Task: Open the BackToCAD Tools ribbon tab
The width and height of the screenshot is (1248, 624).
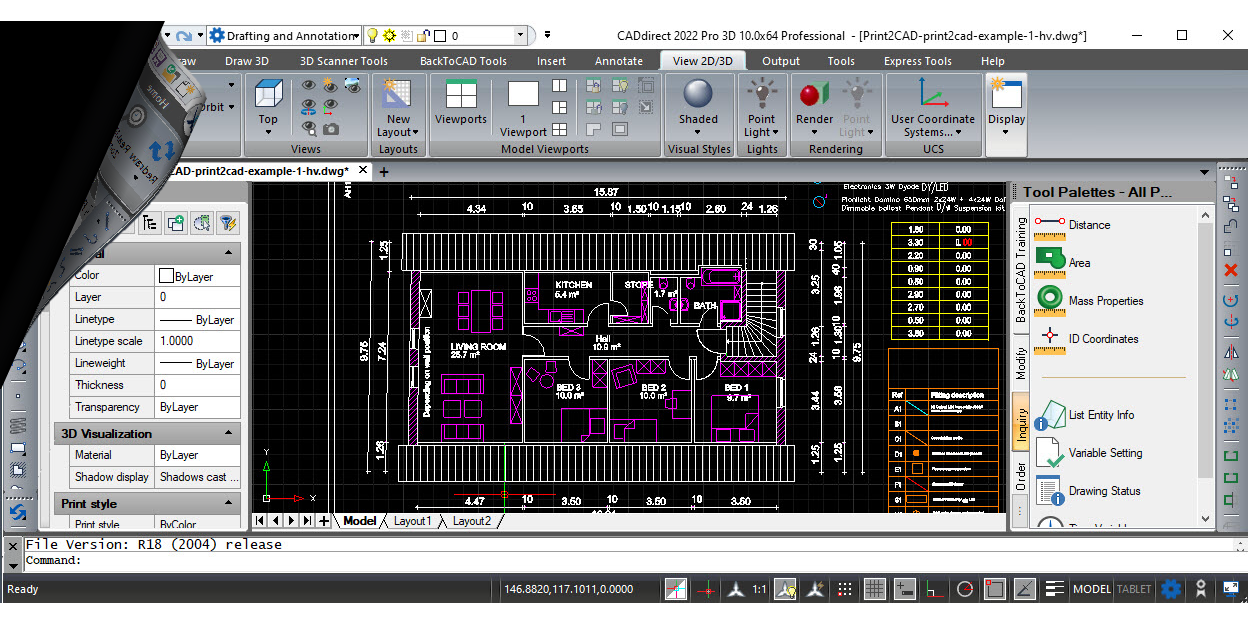Action: point(463,61)
